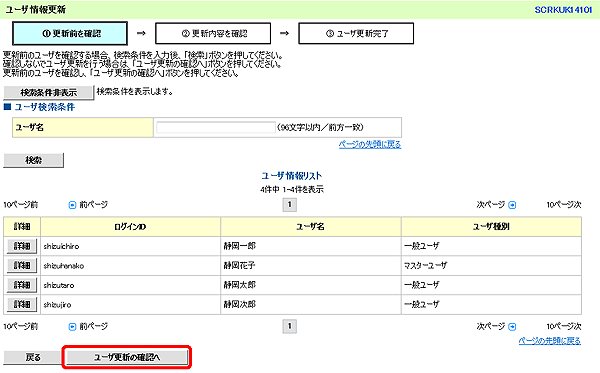Select login ID shizujiro cell
The width and height of the screenshot is (600, 373).
130,305
